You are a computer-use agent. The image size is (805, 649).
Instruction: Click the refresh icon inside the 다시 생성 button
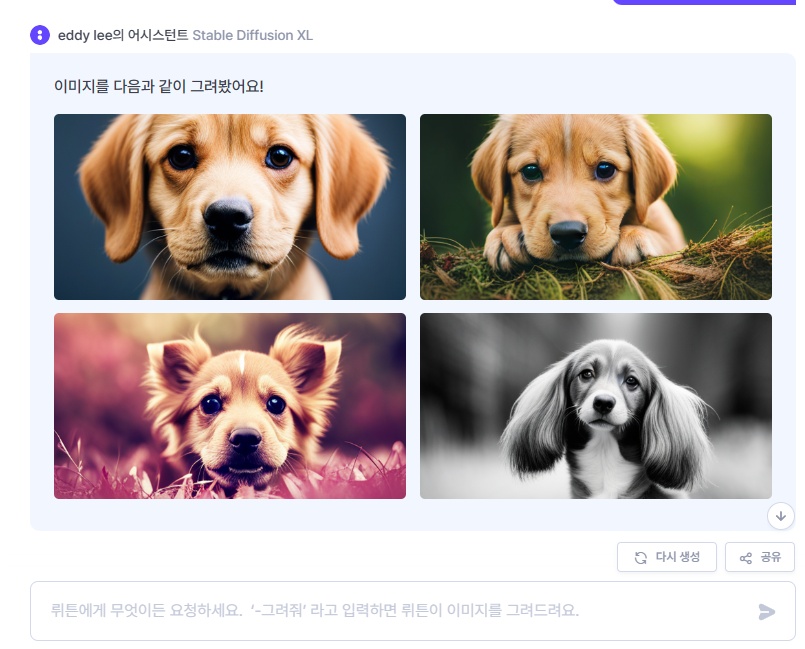click(x=640, y=557)
